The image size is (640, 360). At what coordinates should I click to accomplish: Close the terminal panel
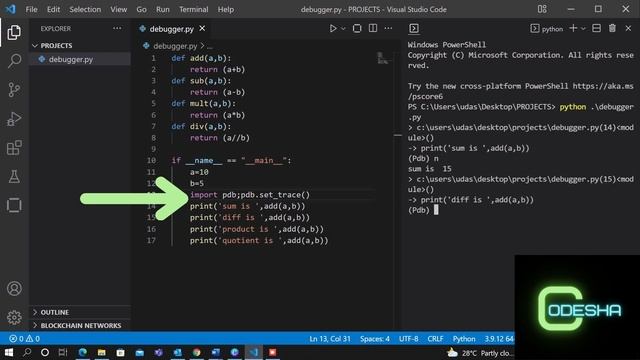(x=628, y=28)
